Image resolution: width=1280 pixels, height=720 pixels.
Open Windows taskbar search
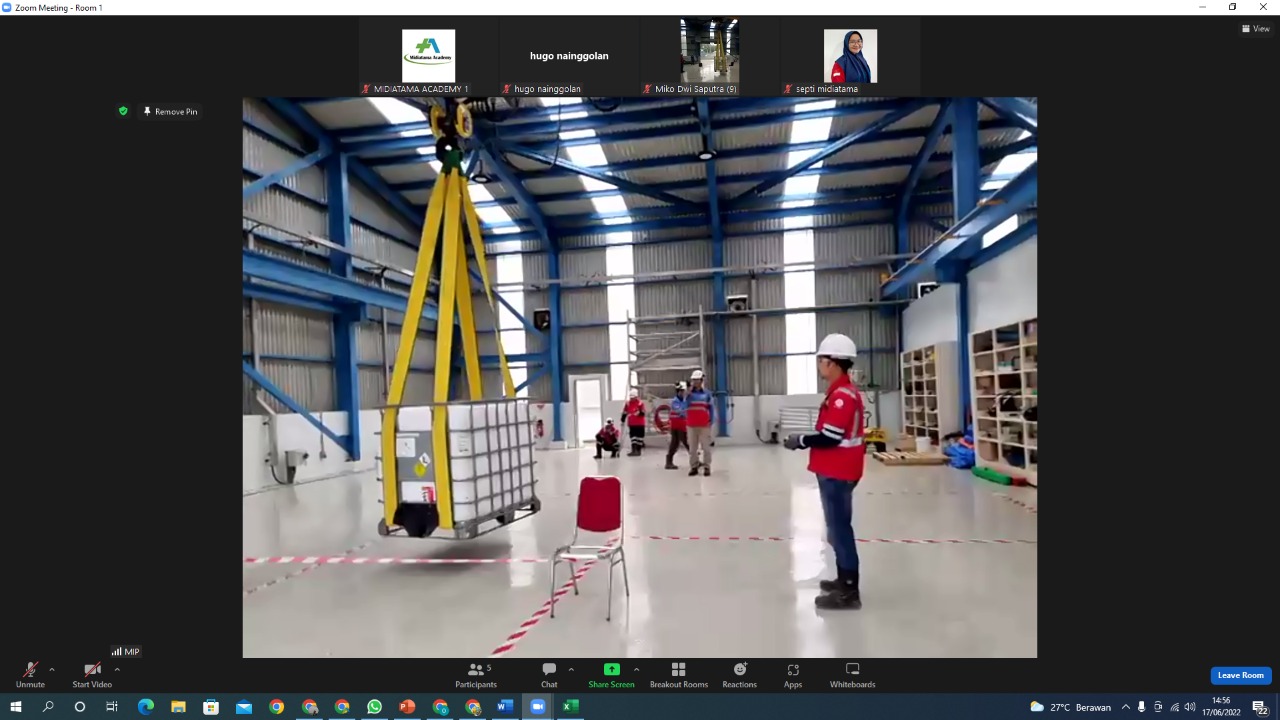point(48,707)
